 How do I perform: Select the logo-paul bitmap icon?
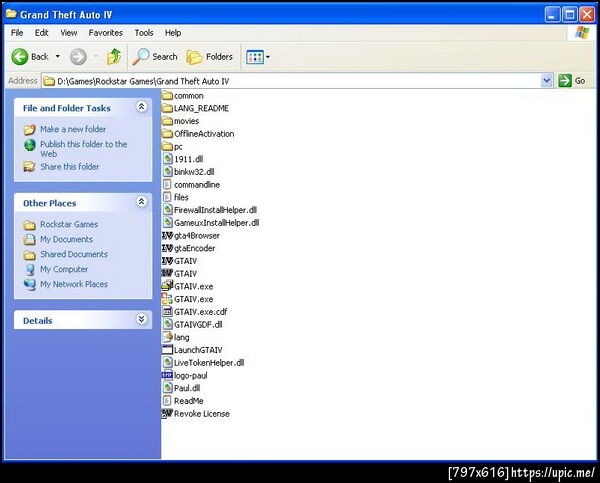coord(167,375)
